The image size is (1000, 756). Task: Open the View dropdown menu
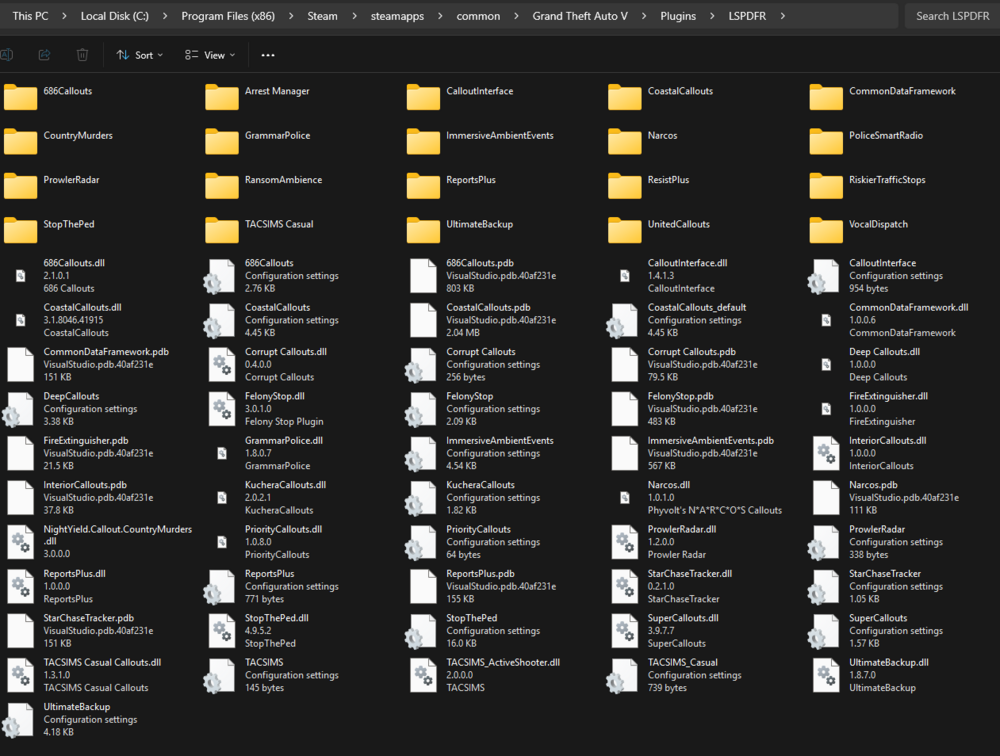[210, 55]
